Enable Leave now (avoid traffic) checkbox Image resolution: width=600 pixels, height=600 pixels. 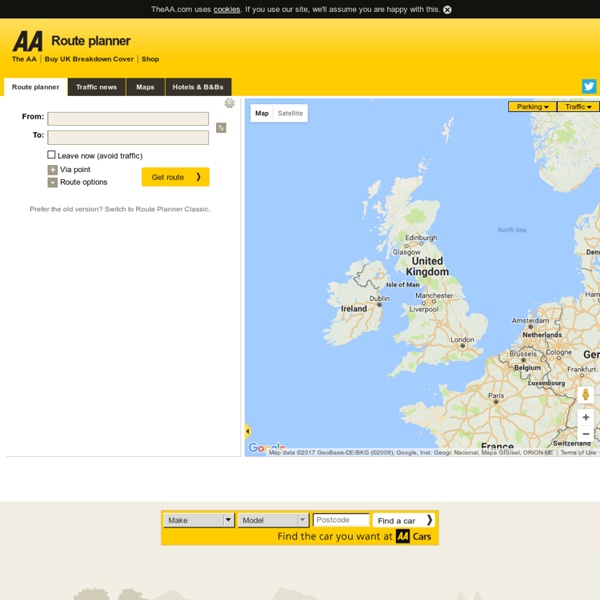pyautogui.click(x=52, y=155)
